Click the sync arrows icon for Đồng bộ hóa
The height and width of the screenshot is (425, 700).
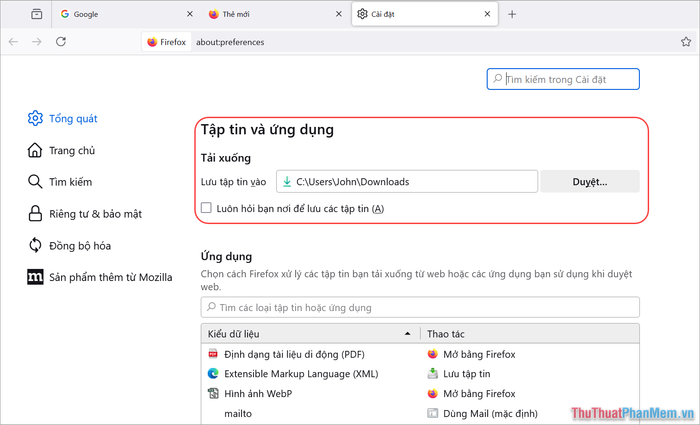[35, 245]
